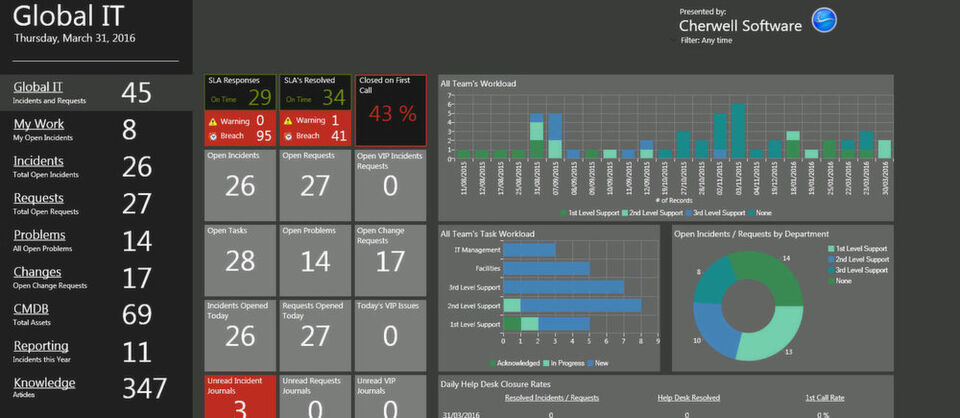Open the Problems sidebar link

[x=39, y=235]
